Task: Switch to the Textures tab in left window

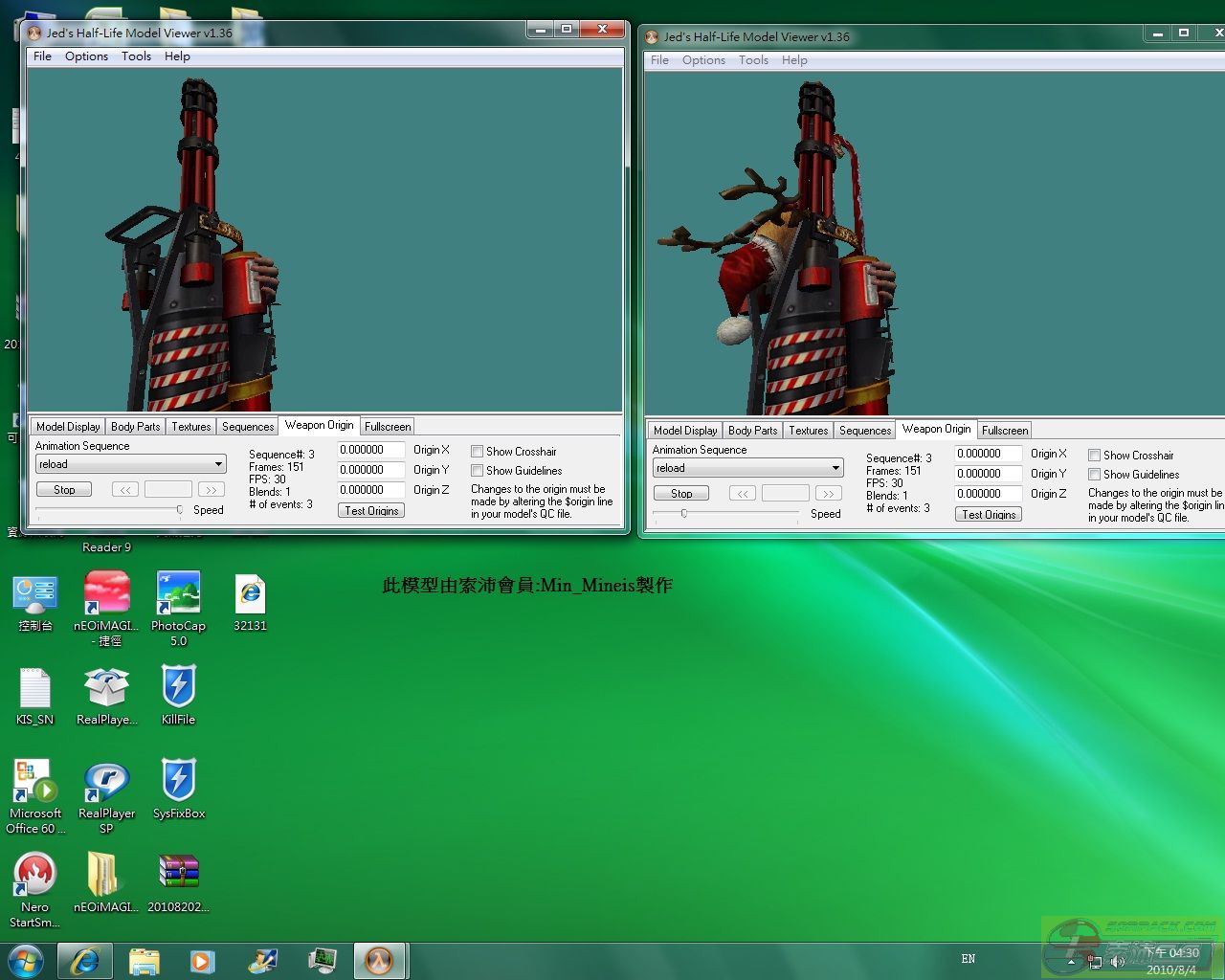Action: 190,427
